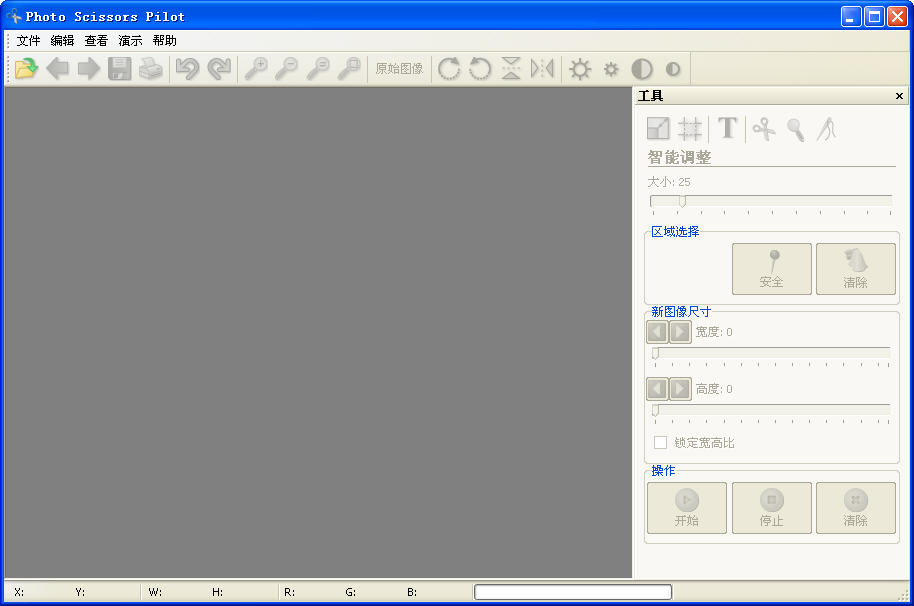Close the 工具 panel
This screenshot has height=606, width=914.
[x=899, y=96]
